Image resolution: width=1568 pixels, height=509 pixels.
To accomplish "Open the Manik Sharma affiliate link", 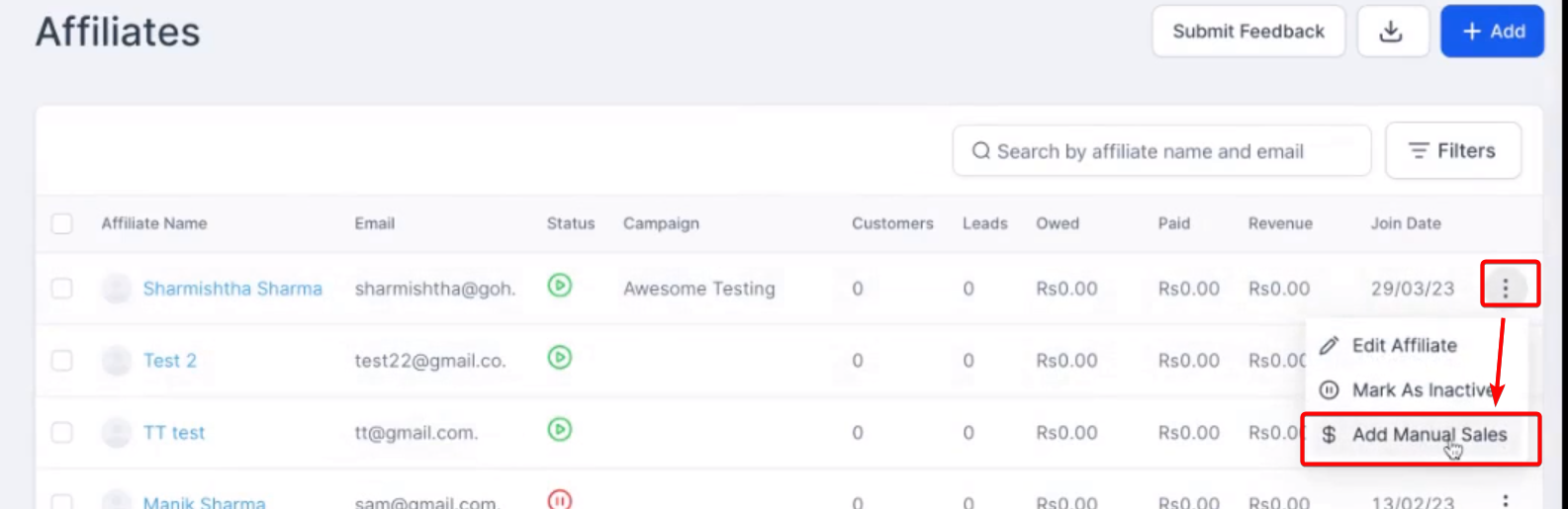I will click(x=204, y=502).
